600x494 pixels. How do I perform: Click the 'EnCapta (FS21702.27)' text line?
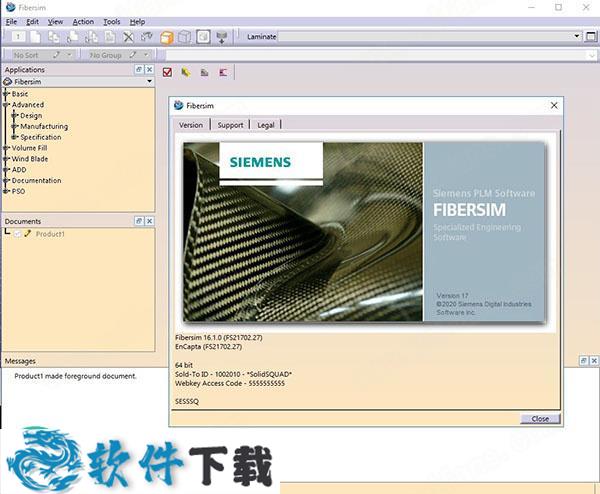(209, 347)
